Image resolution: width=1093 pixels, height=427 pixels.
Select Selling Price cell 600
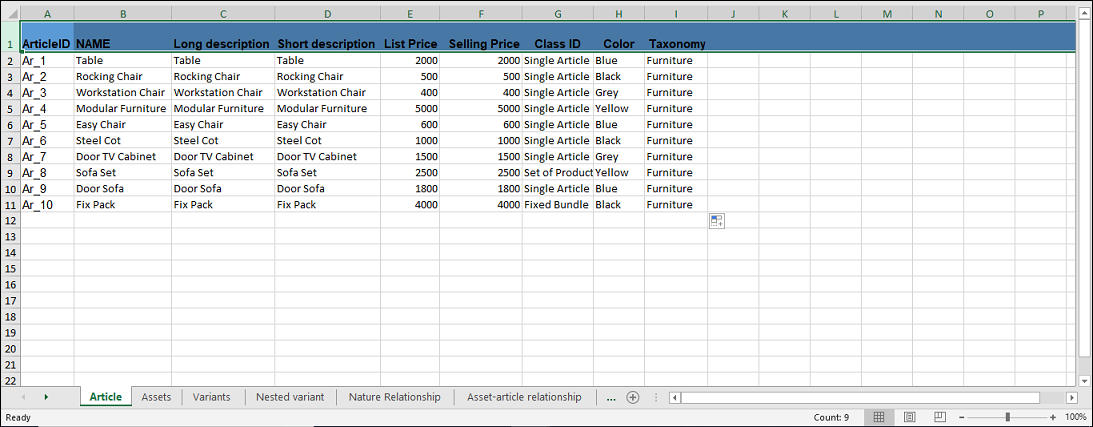[x=481, y=125]
